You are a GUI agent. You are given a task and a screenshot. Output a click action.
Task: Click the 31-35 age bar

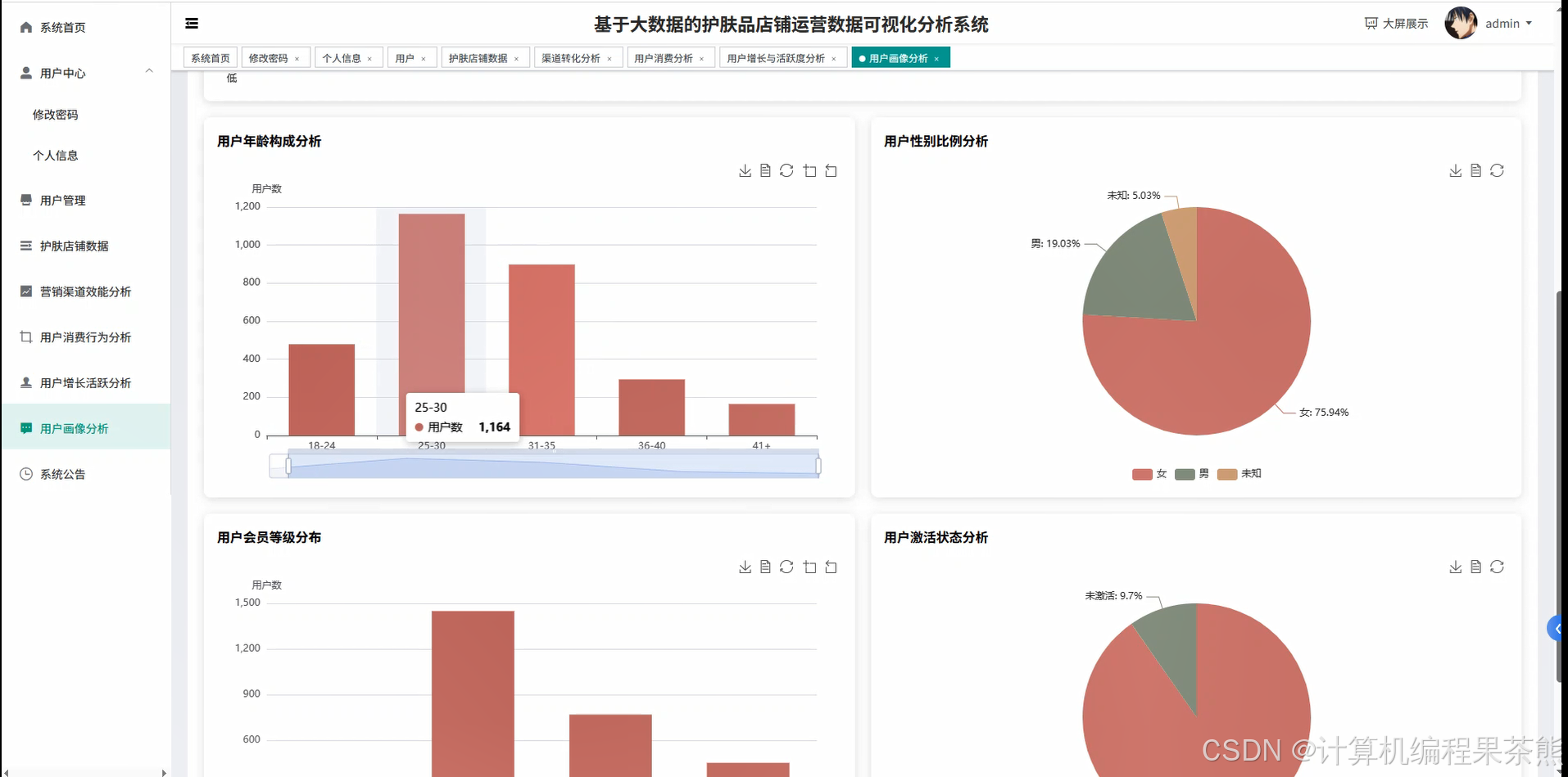click(542, 350)
